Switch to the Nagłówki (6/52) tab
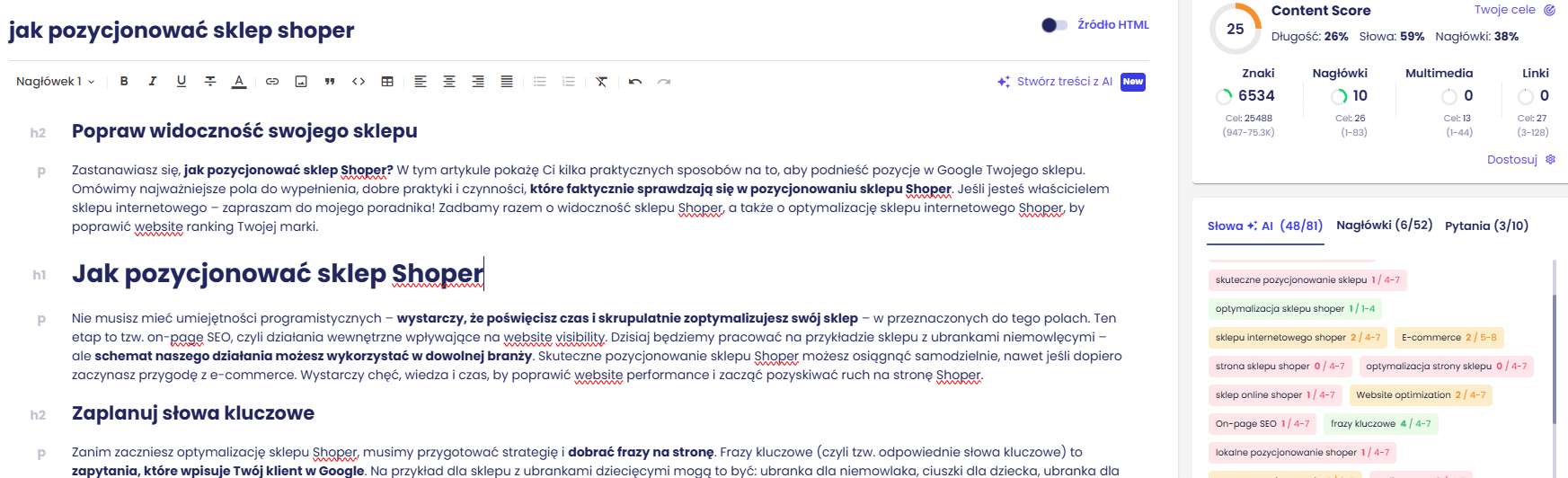Viewport: 1568px width, 478px height. click(x=1384, y=226)
